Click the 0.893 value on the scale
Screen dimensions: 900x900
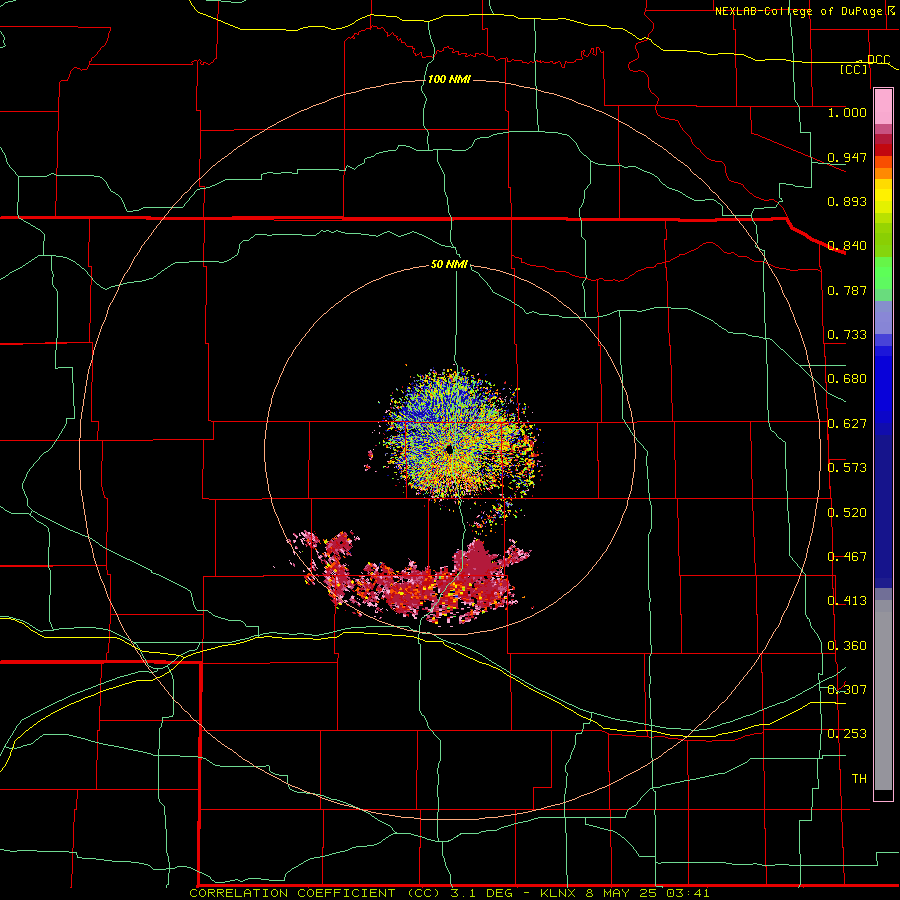point(847,201)
